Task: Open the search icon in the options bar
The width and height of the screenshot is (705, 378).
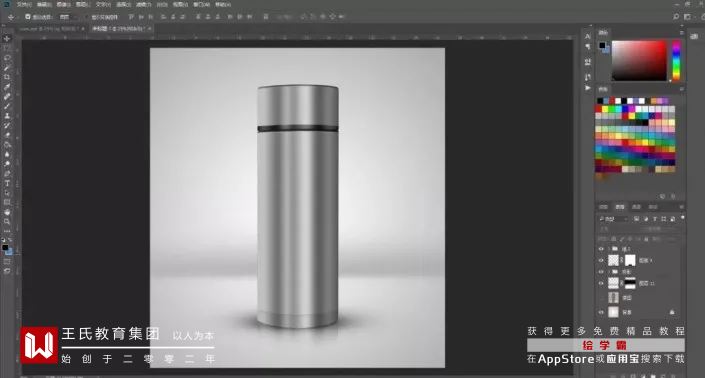Action: tap(676, 17)
